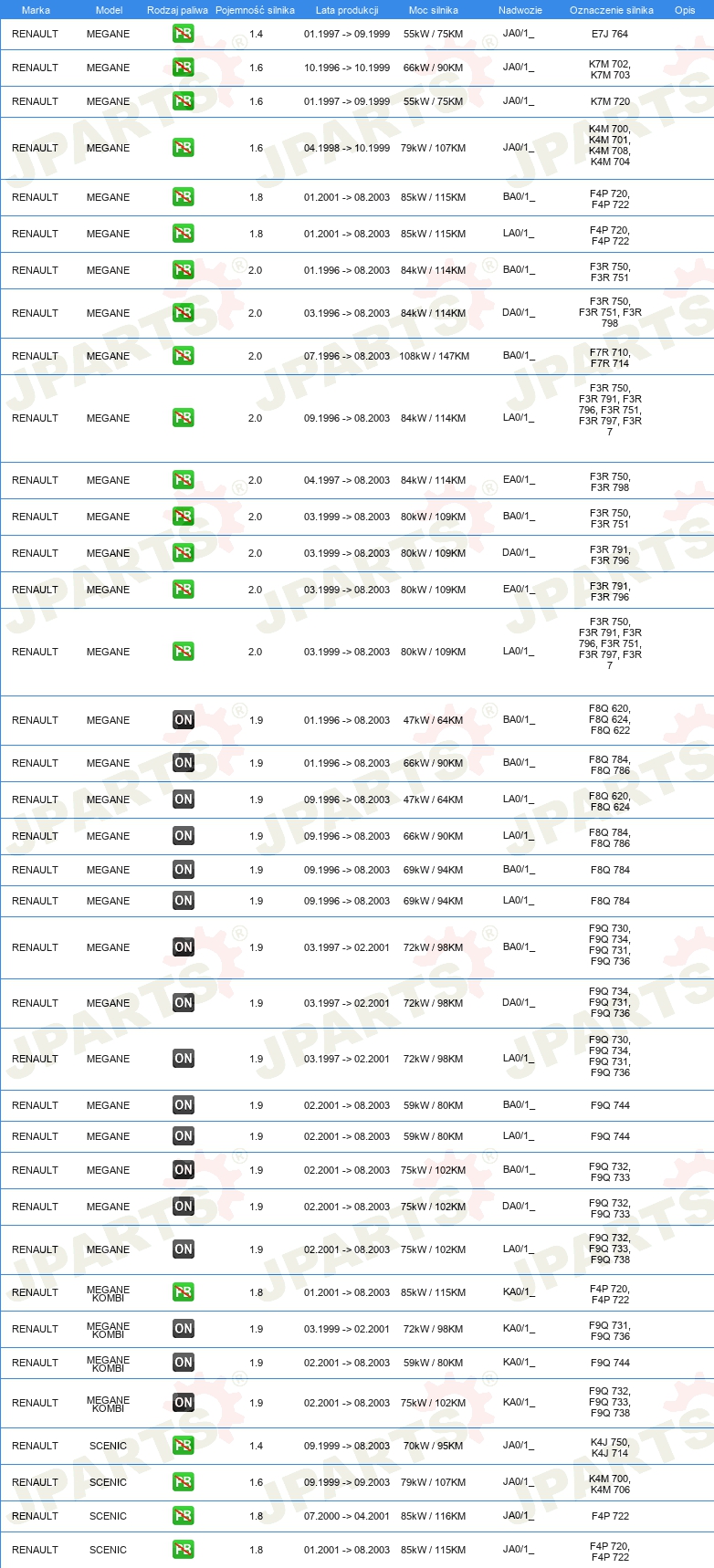Click the petrol icon in the K7M 720 row
714x1568 pixels.
(183, 101)
